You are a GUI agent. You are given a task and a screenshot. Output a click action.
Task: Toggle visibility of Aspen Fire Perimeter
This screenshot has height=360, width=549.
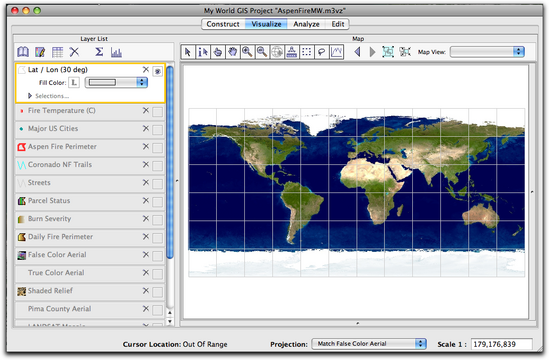coord(158,148)
